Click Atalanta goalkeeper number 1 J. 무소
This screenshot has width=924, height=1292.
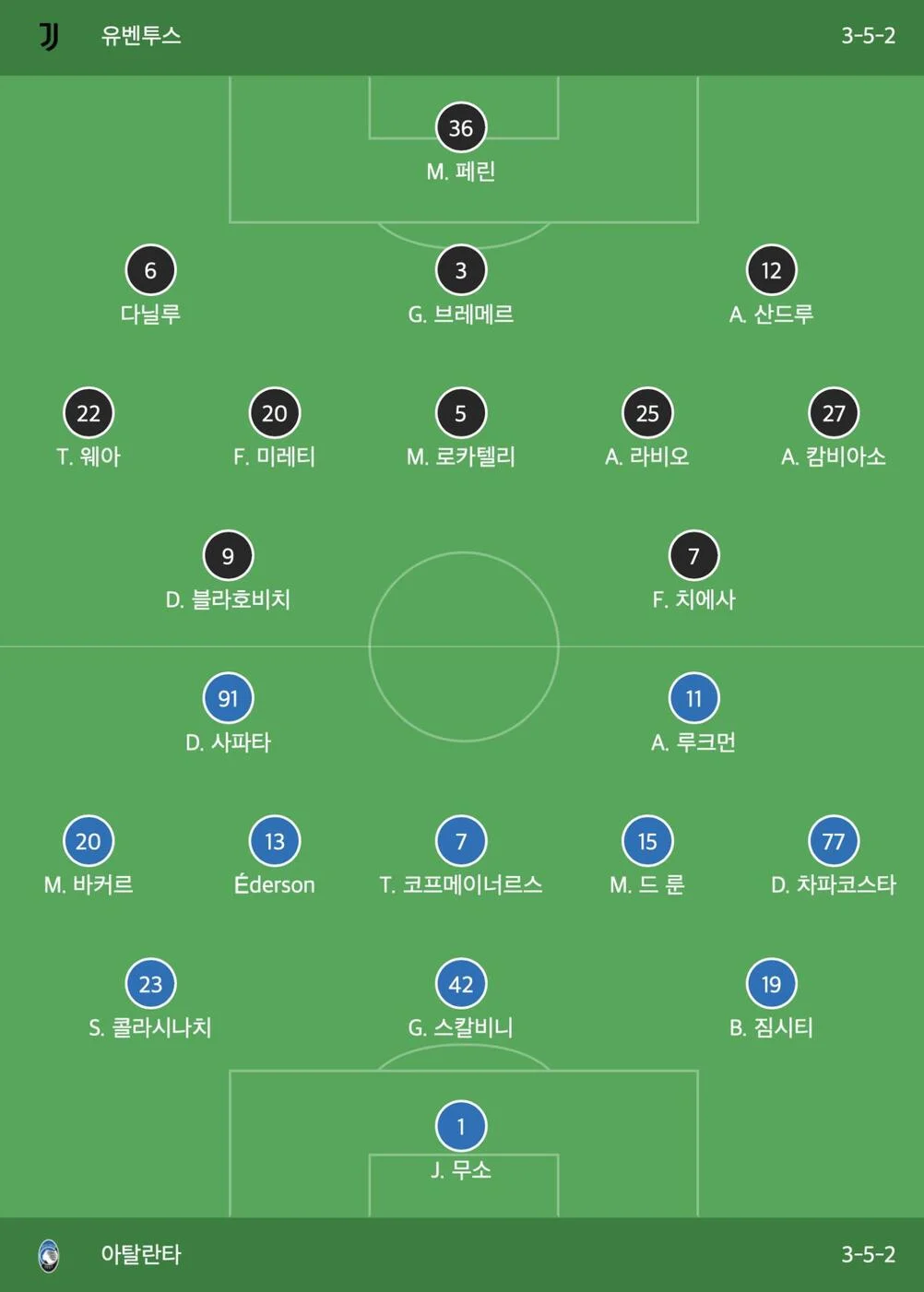pyautogui.click(x=460, y=1127)
